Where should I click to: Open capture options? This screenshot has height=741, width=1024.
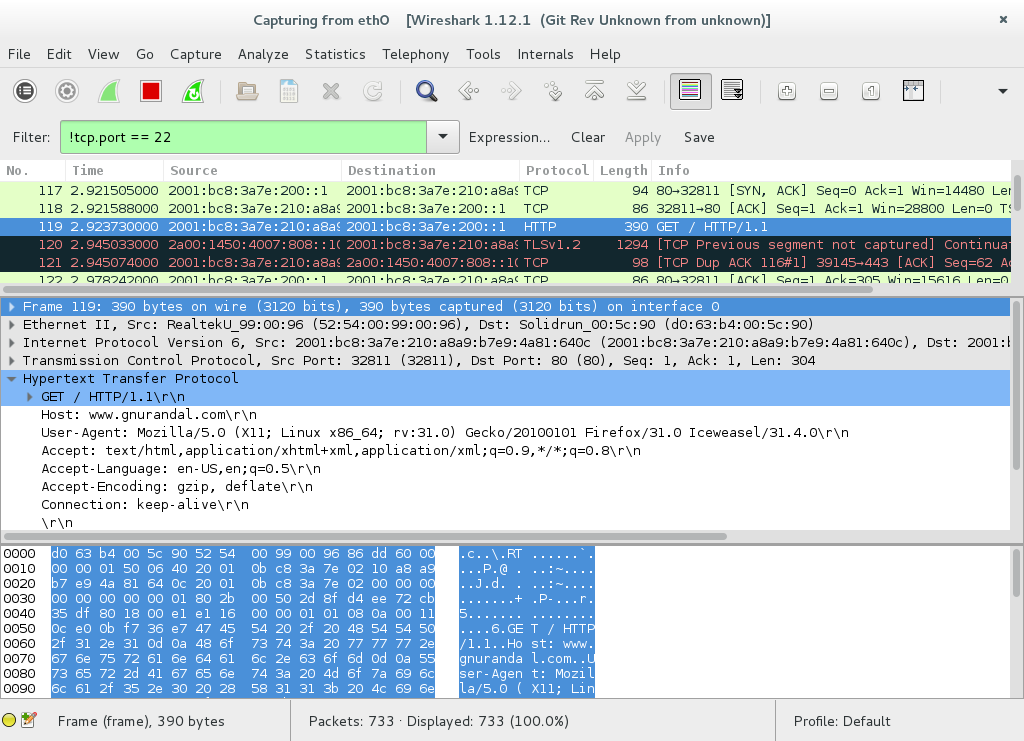coord(66,90)
